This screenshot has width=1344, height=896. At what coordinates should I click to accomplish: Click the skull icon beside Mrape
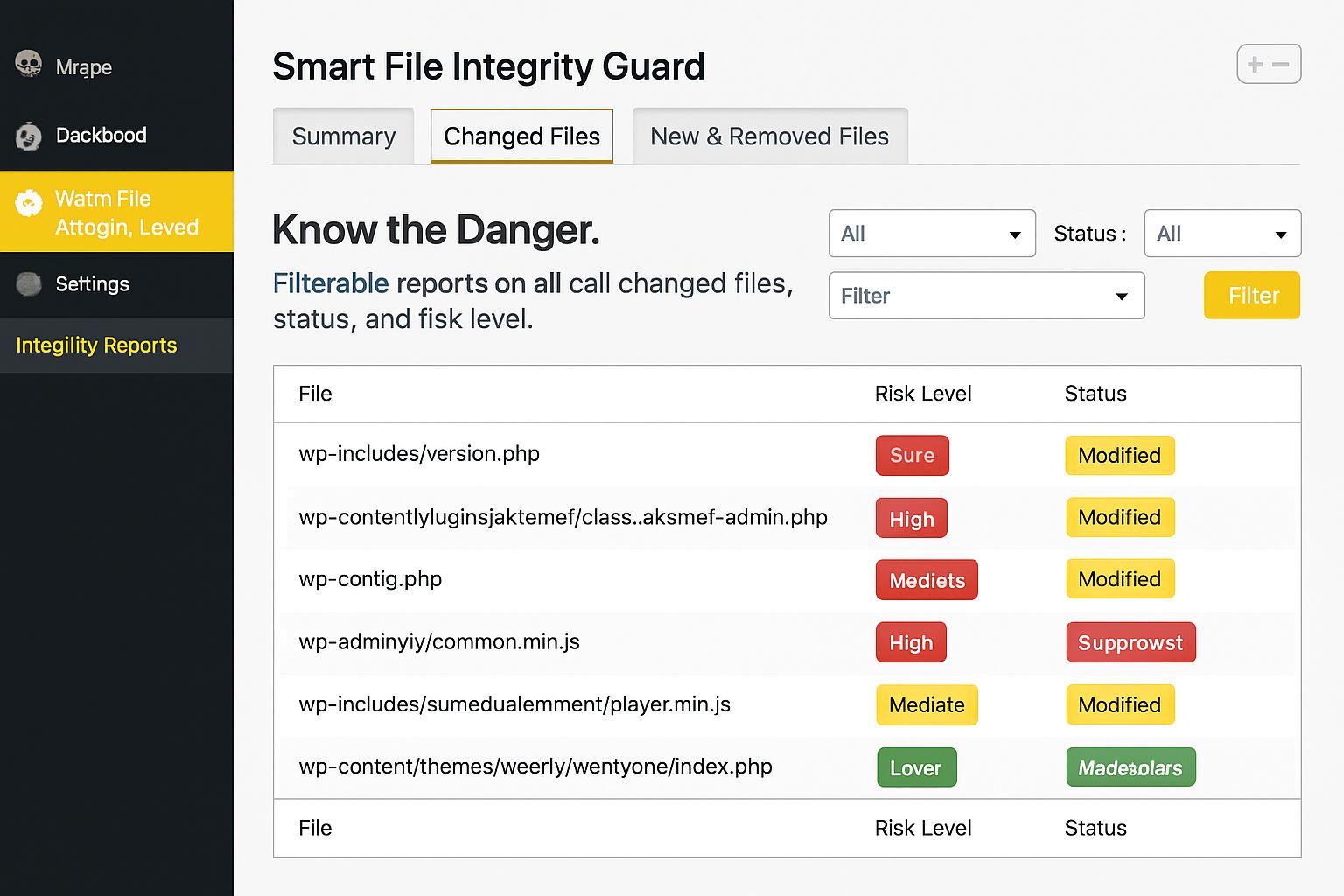pyautogui.click(x=29, y=65)
